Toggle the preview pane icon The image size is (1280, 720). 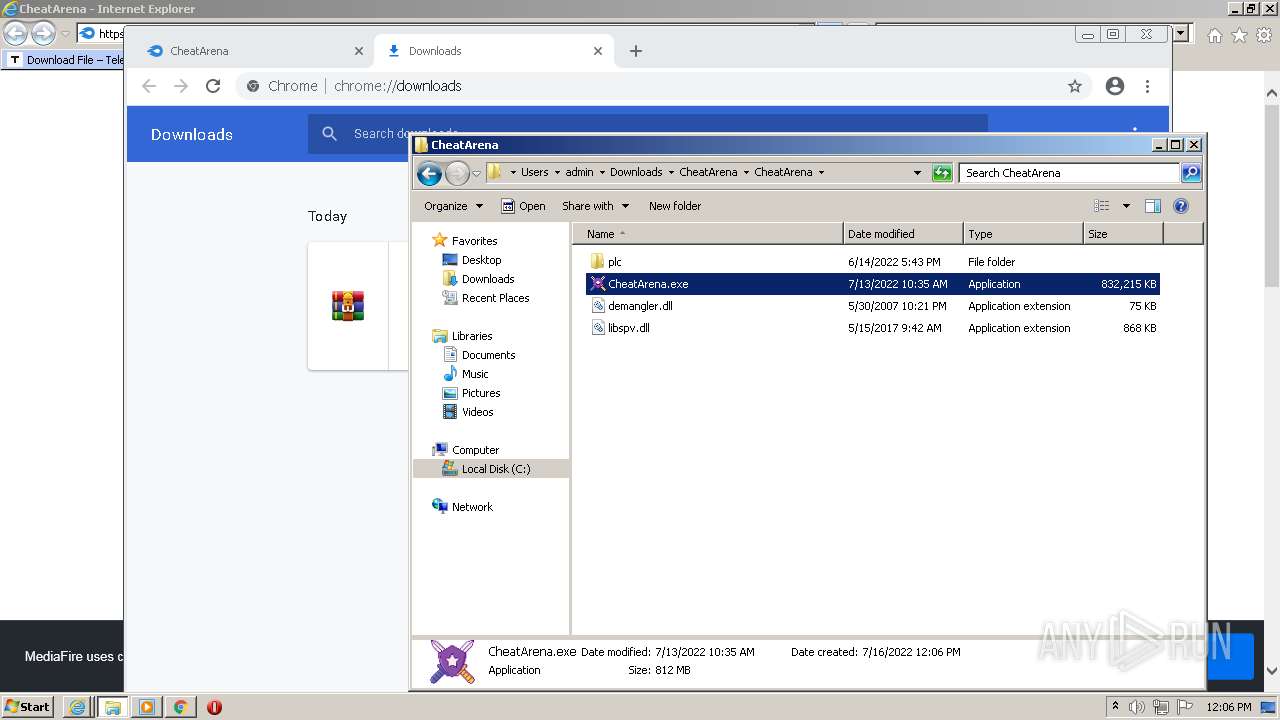(1152, 206)
